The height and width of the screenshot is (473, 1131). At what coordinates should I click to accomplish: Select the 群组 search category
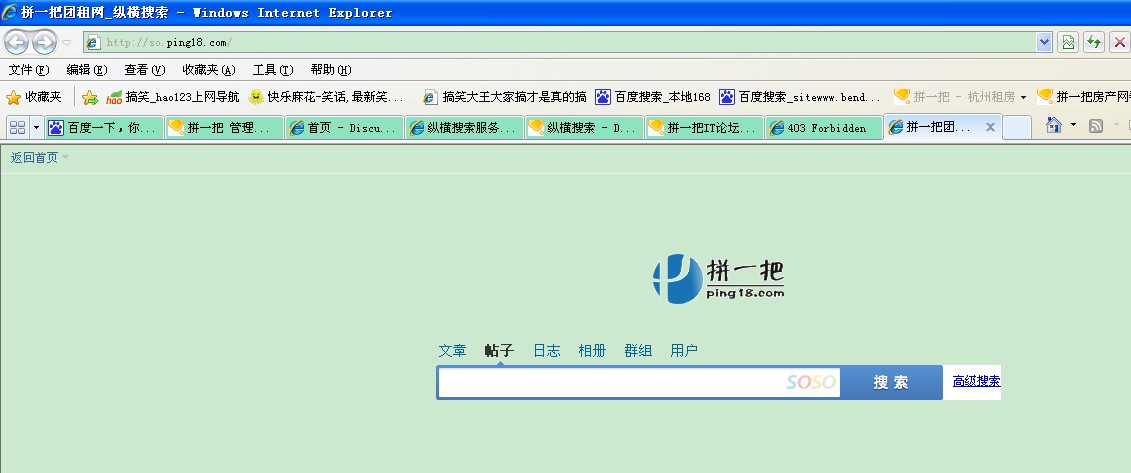click(638, 350)
